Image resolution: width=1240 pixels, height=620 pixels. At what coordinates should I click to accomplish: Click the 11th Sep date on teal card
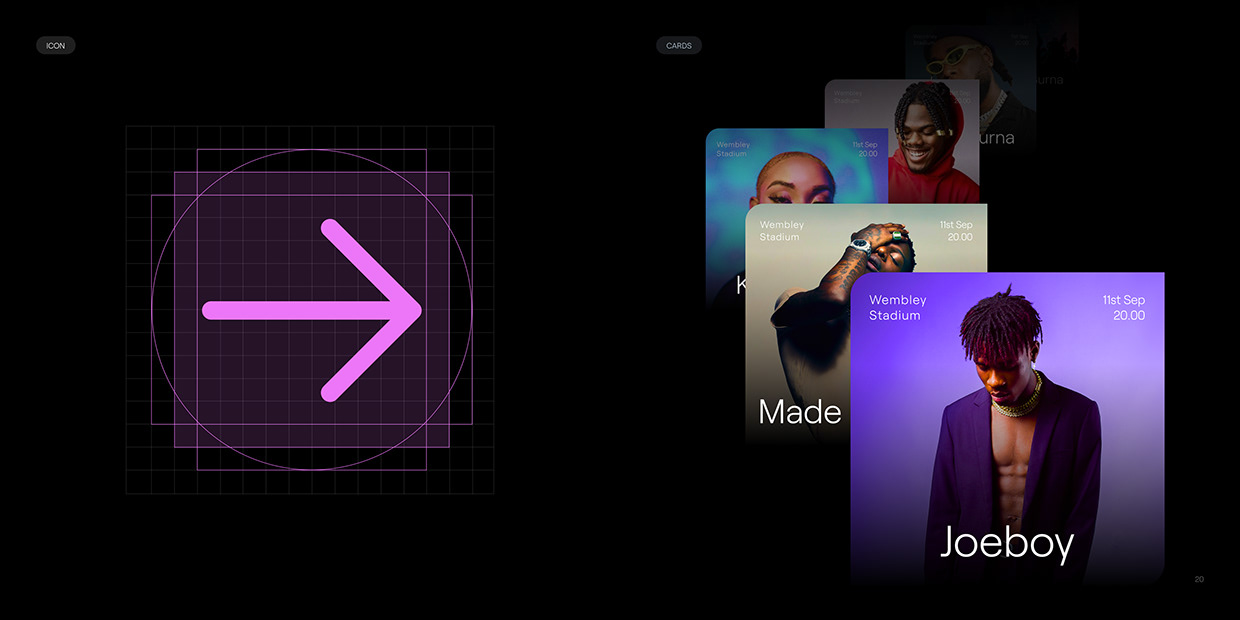865,149
